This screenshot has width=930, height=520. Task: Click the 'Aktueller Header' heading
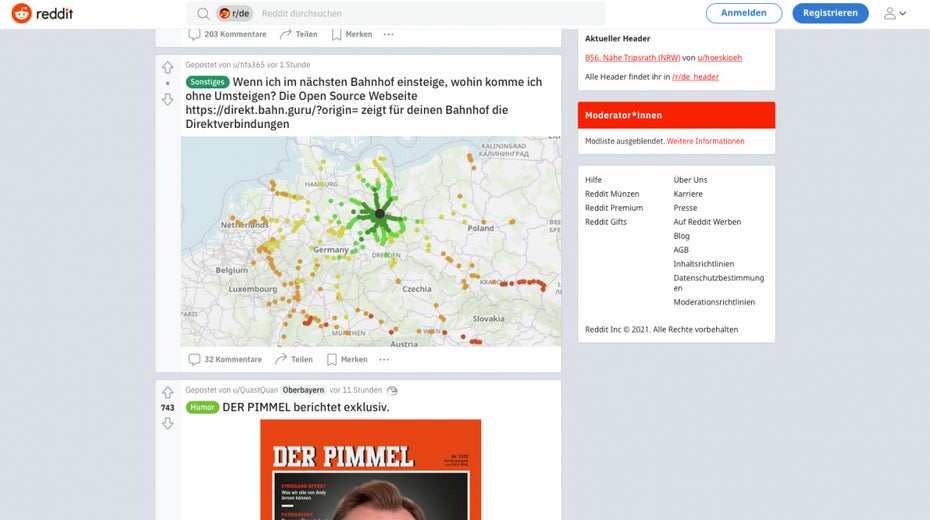[x=617, y=39]
